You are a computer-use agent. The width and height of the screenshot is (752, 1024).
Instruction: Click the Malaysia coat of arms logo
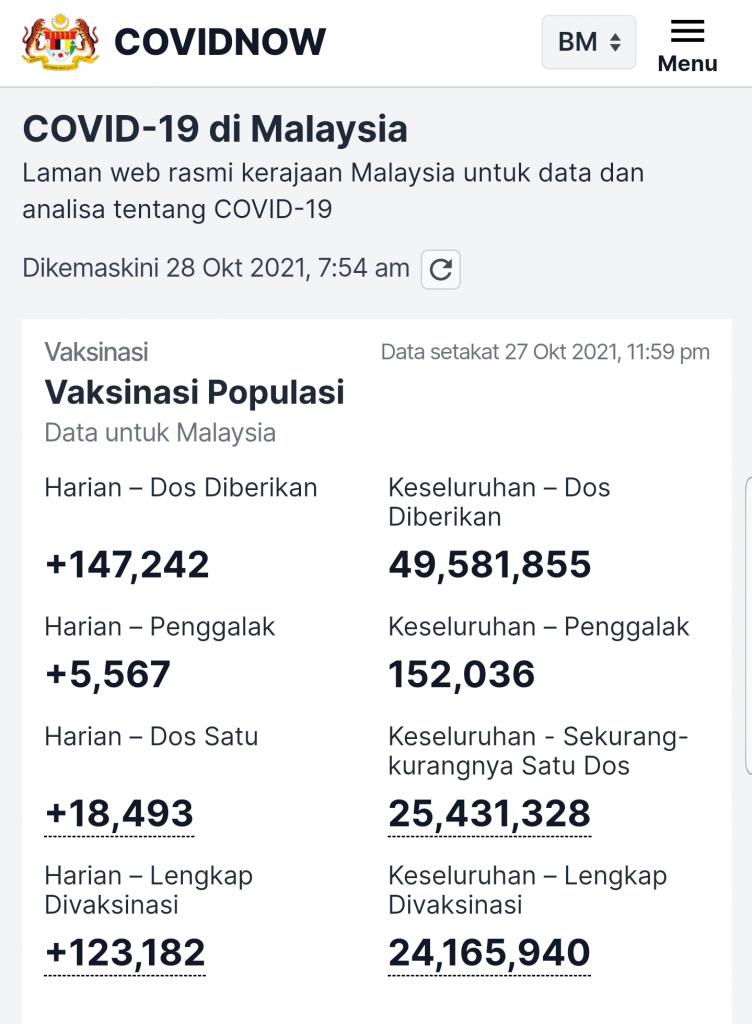tap(60, 41)
